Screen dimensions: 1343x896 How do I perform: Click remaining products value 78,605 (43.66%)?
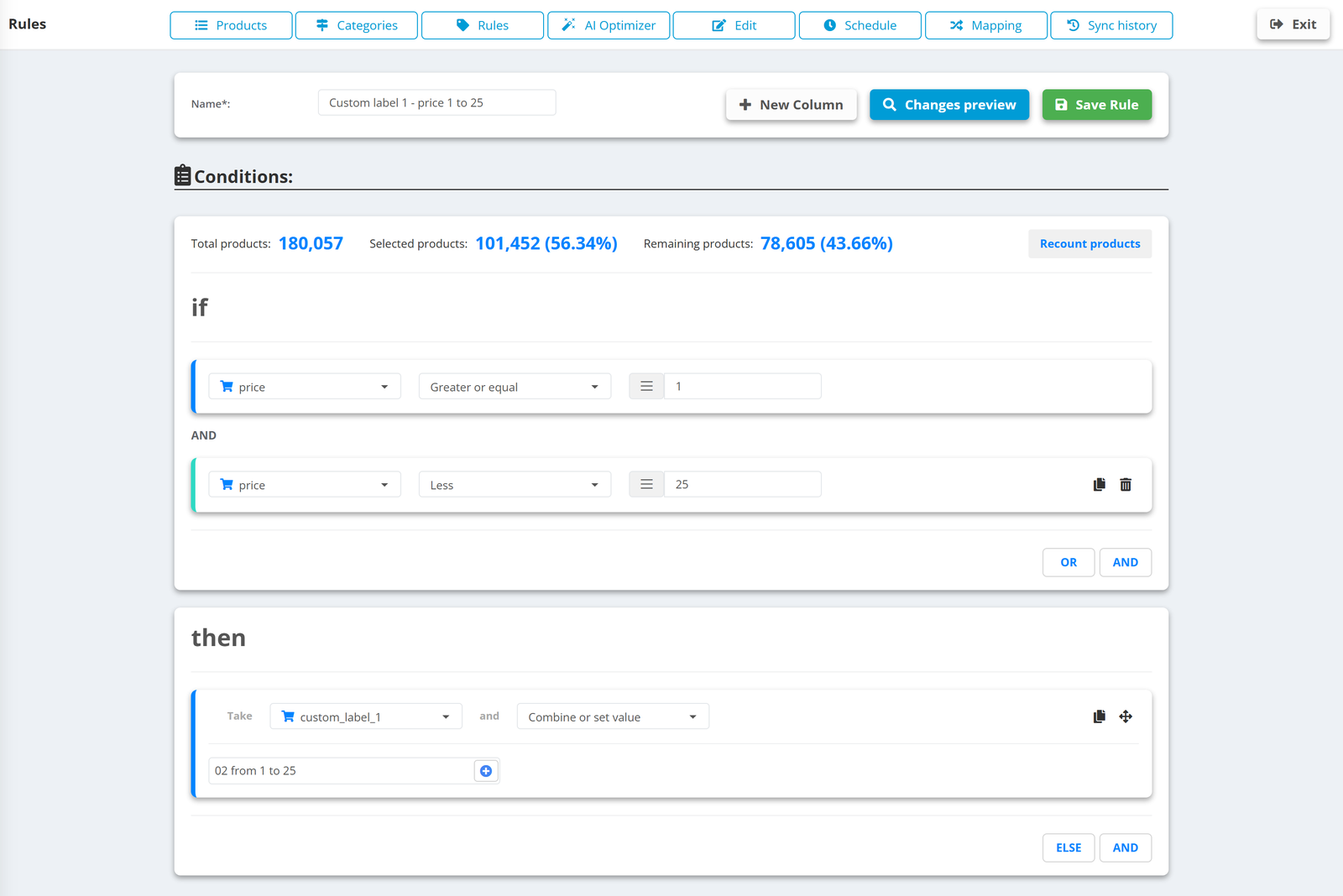tap(827, 243)
